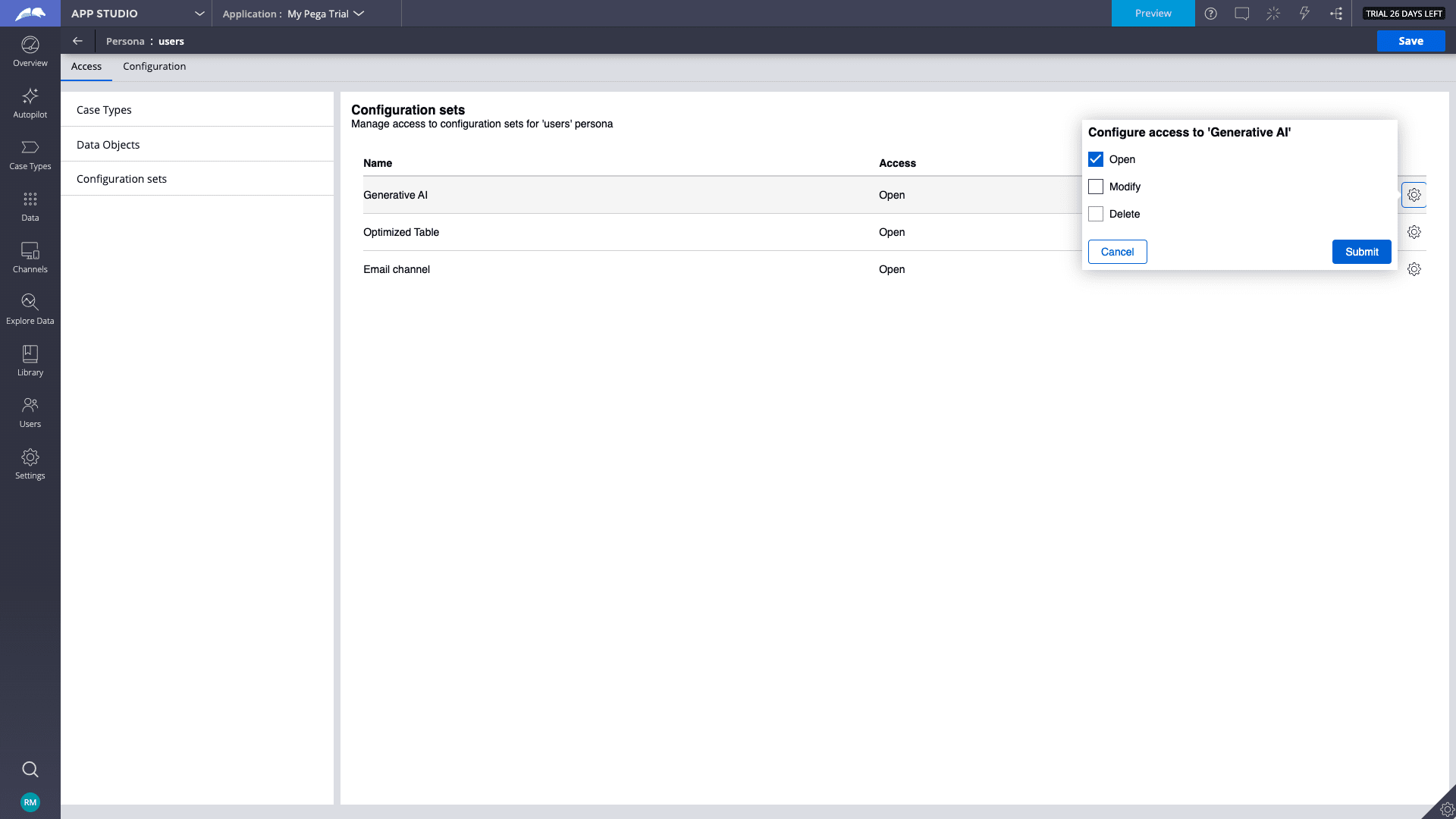This screenshot has width=1456, height=819.
Task: Switch to the Access tab
Action: click(86, 67)
